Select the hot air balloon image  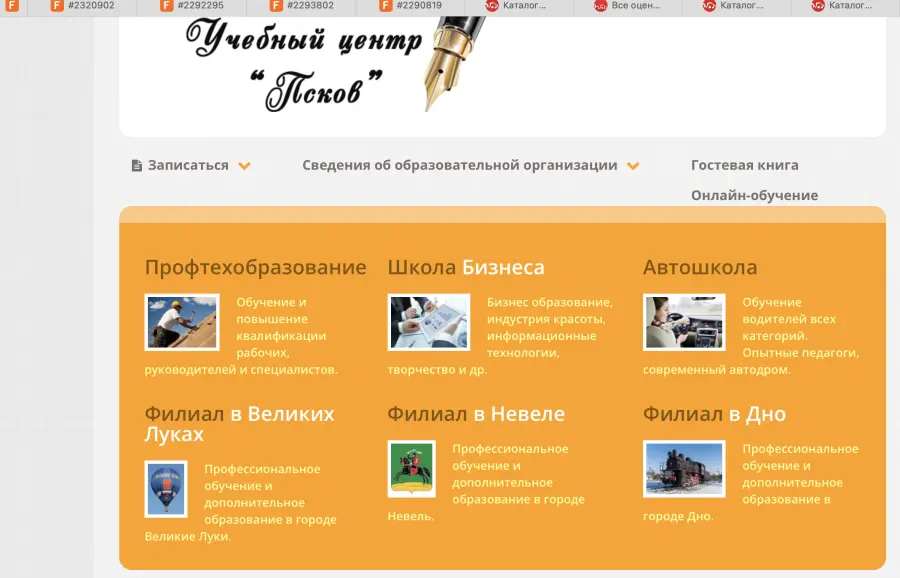[x=166, y=488]
